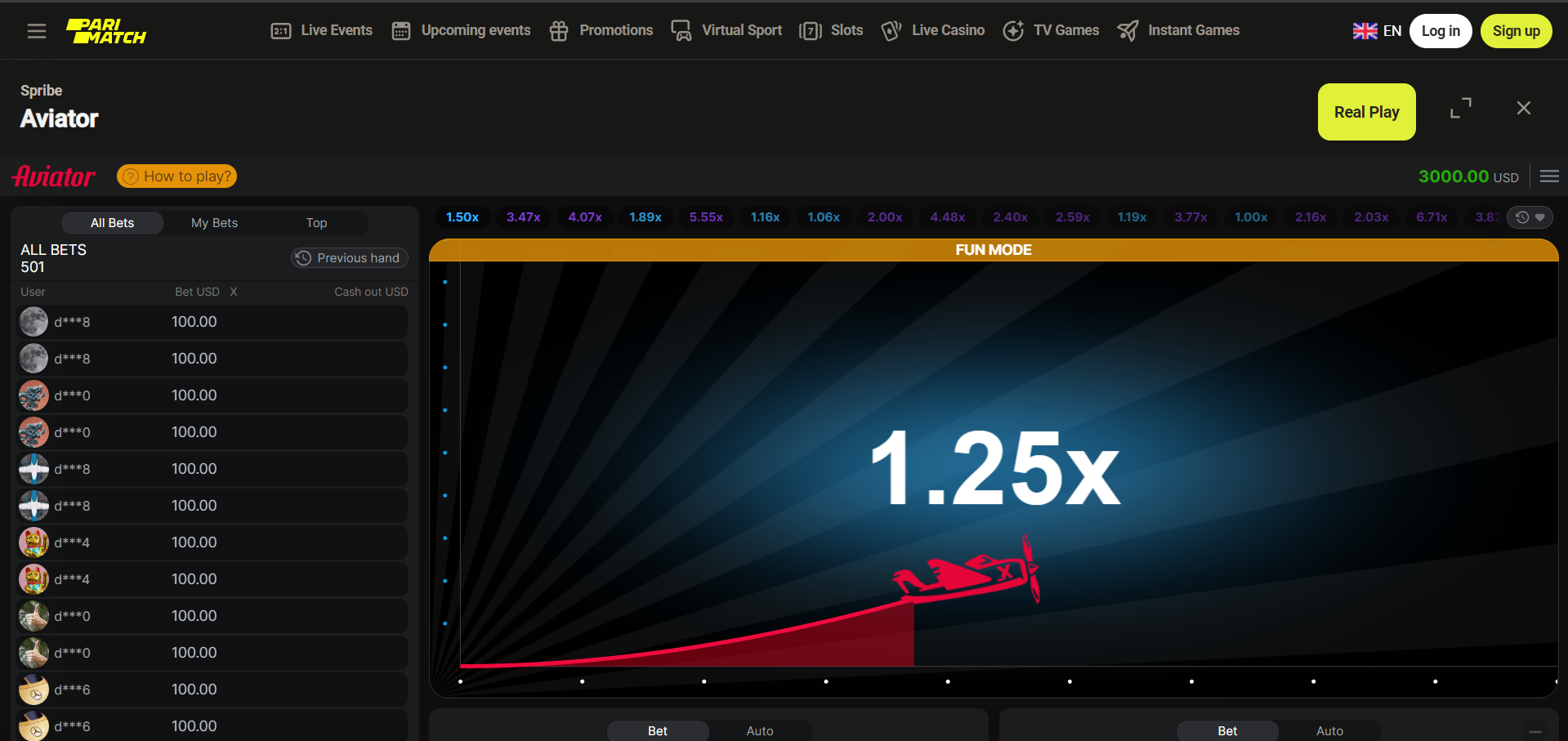Click the red plane in the game
The image size is (1568, 741).
coord(968,572)
